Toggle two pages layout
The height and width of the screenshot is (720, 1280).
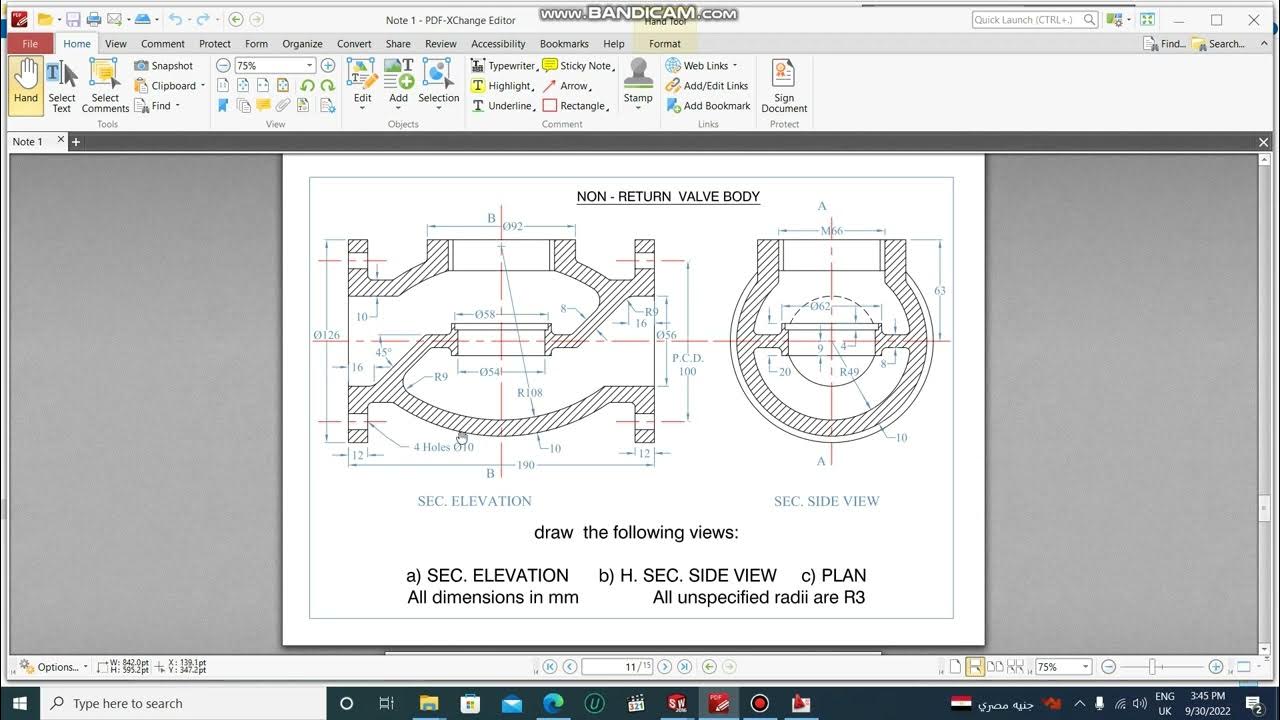(995, 667)
